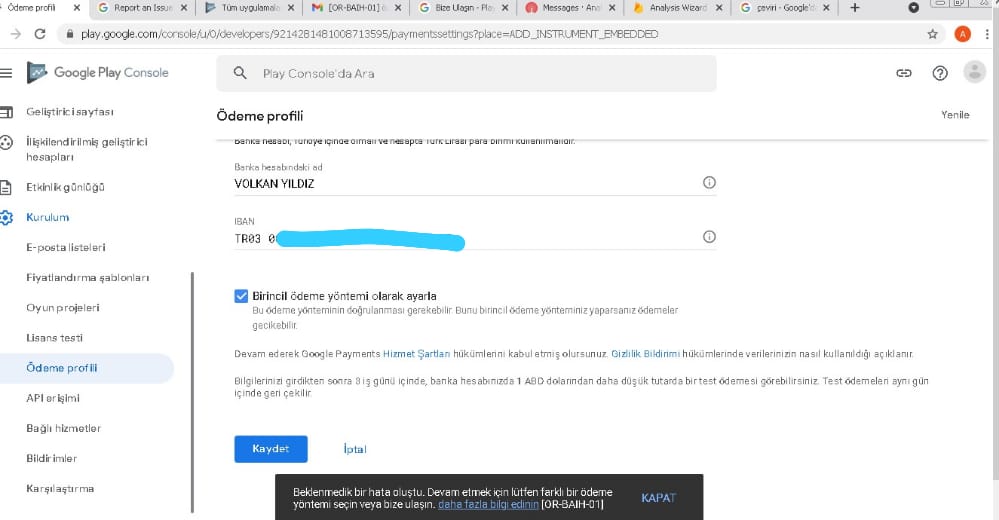The image size is (999, 520).
Task: Uncheck Birincil ödeme yöntemi olarak ayarla
Action: (x=241, y=296)
